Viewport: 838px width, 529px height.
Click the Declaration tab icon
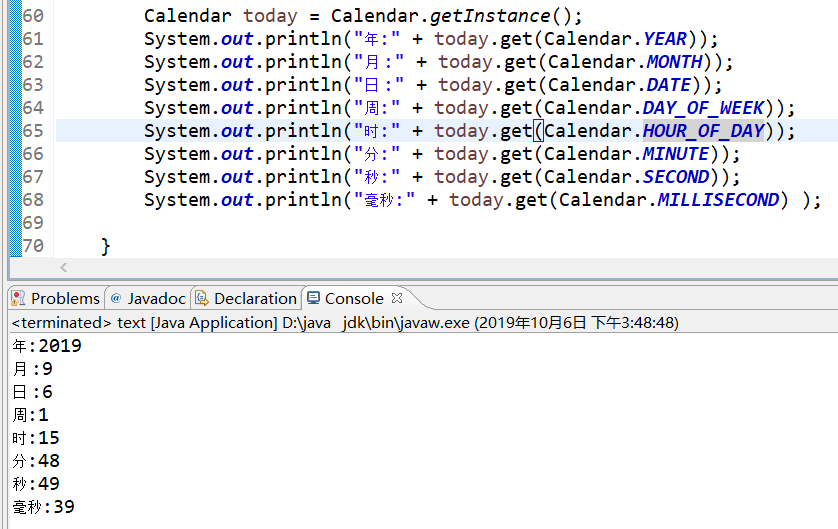point(201,298)
